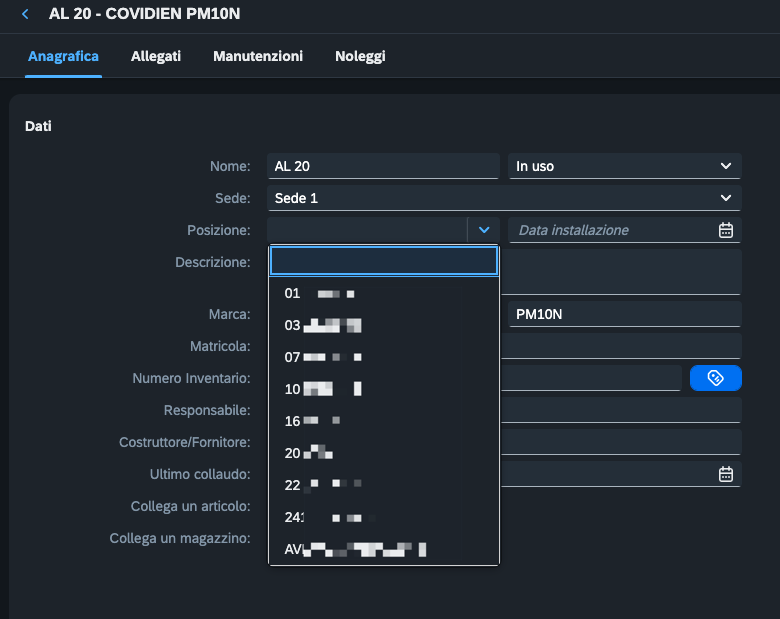Open the Manutenzioni tab
The image size is (780, 619).
coord(258,56)
